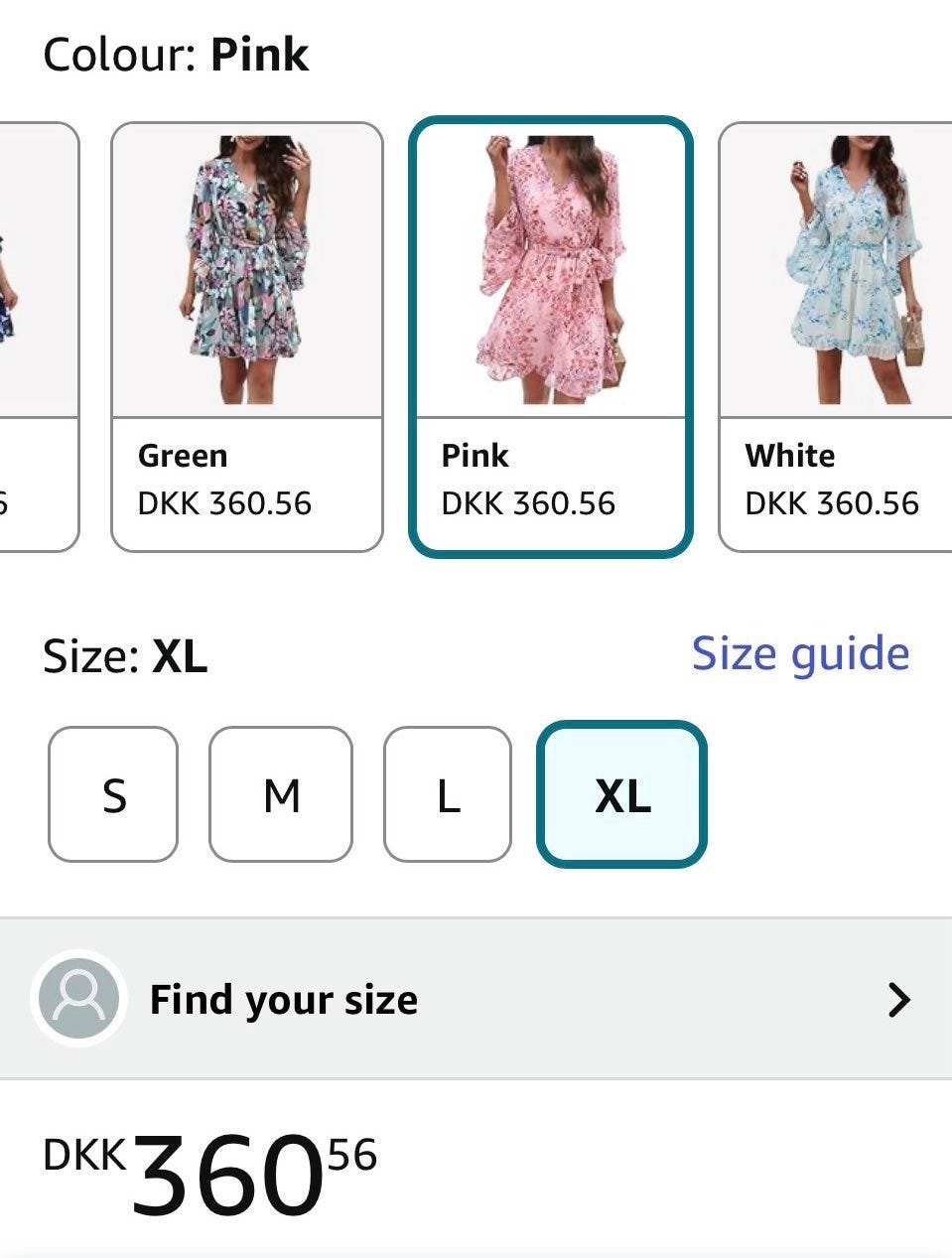
Task: Pick the L size button
Action: tap(448, 794)
